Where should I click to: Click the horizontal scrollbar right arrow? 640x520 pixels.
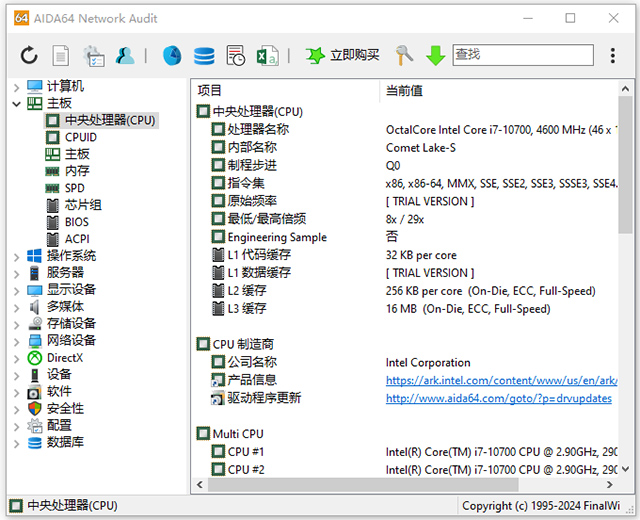tap(610, 484)
